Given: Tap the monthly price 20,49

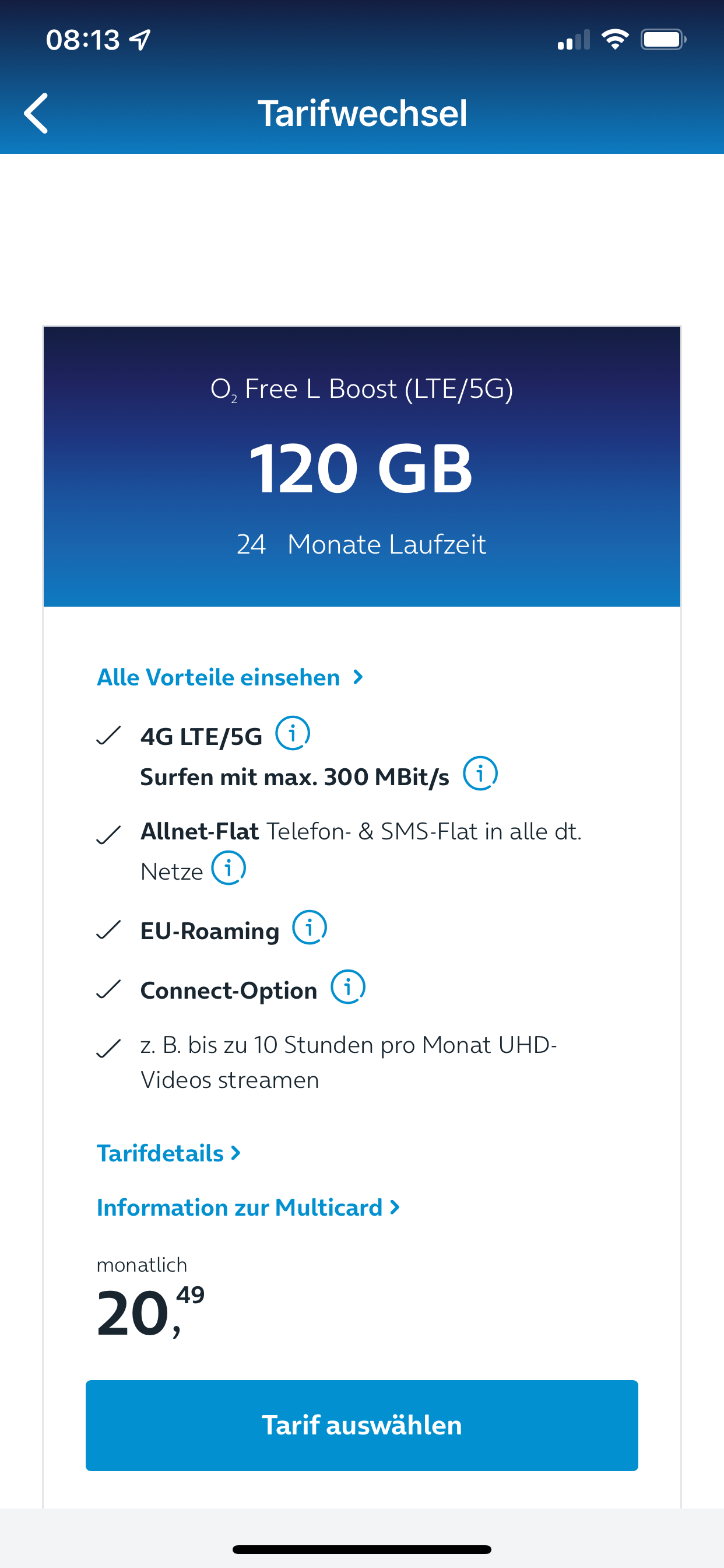Looking at the screenshot, I should tap(150, 1312).
